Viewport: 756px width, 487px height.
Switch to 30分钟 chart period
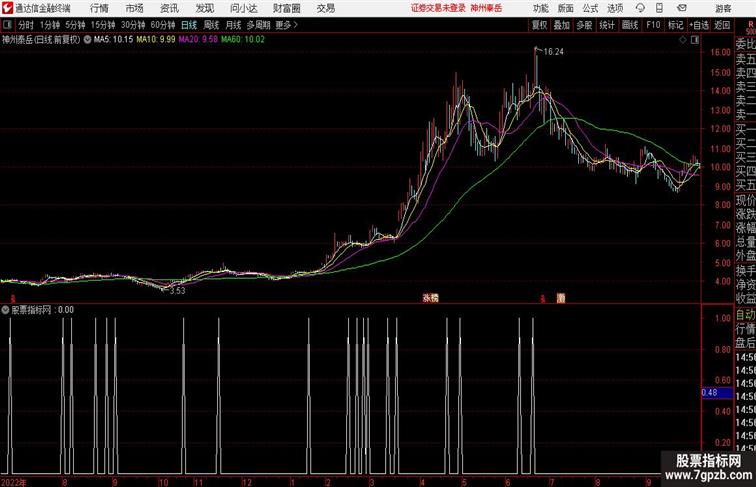coord(133,25)
